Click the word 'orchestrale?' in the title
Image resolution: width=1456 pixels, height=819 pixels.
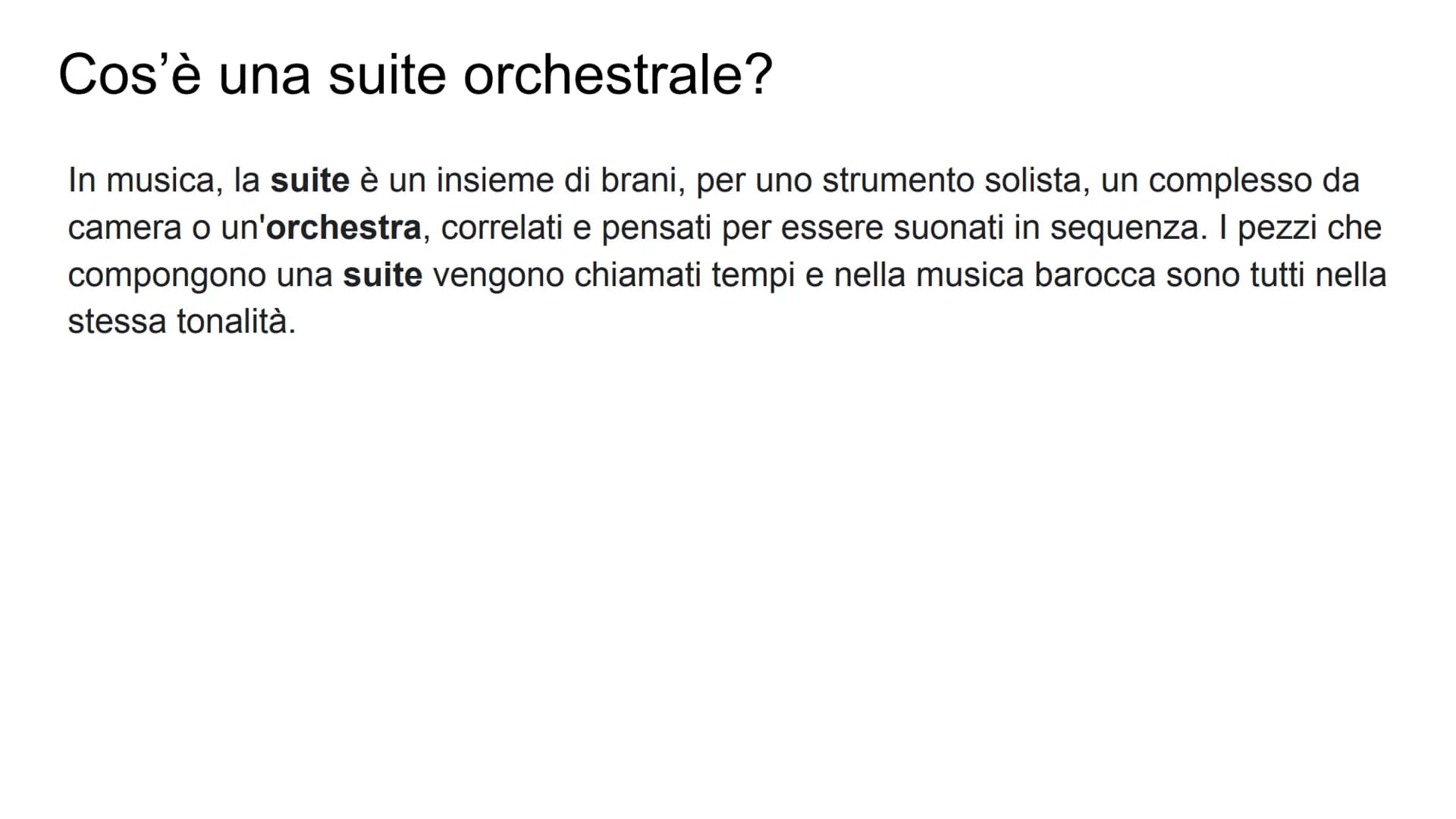point(617,75)
